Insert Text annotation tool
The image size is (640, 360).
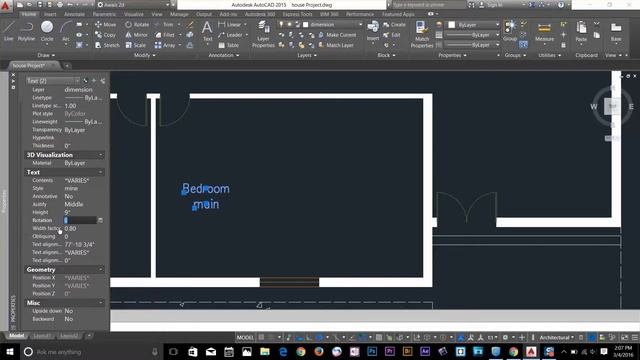(207, 31)
